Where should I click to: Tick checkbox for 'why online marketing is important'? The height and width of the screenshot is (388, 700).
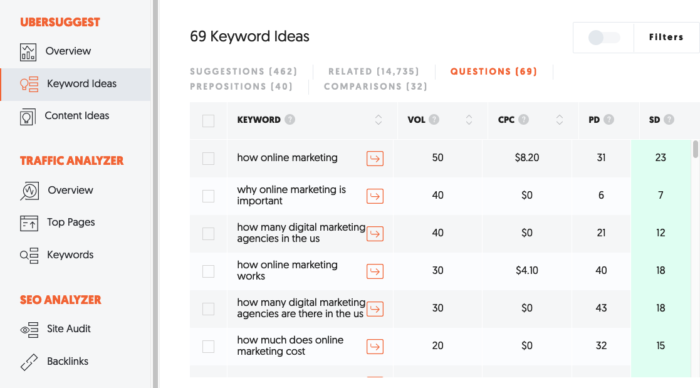tap(208, 196)
